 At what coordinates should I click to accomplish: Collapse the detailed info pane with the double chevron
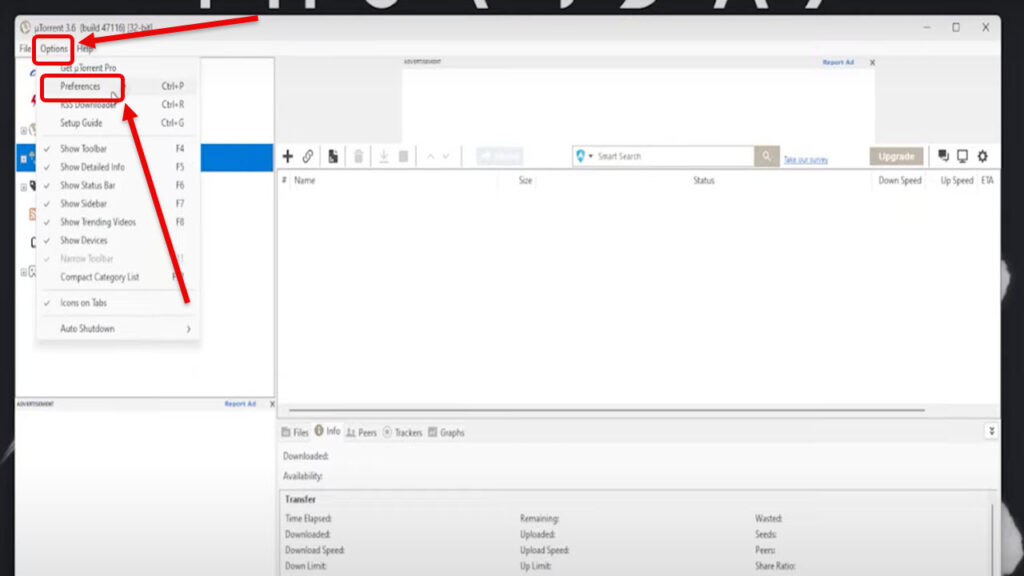(991, 431)
